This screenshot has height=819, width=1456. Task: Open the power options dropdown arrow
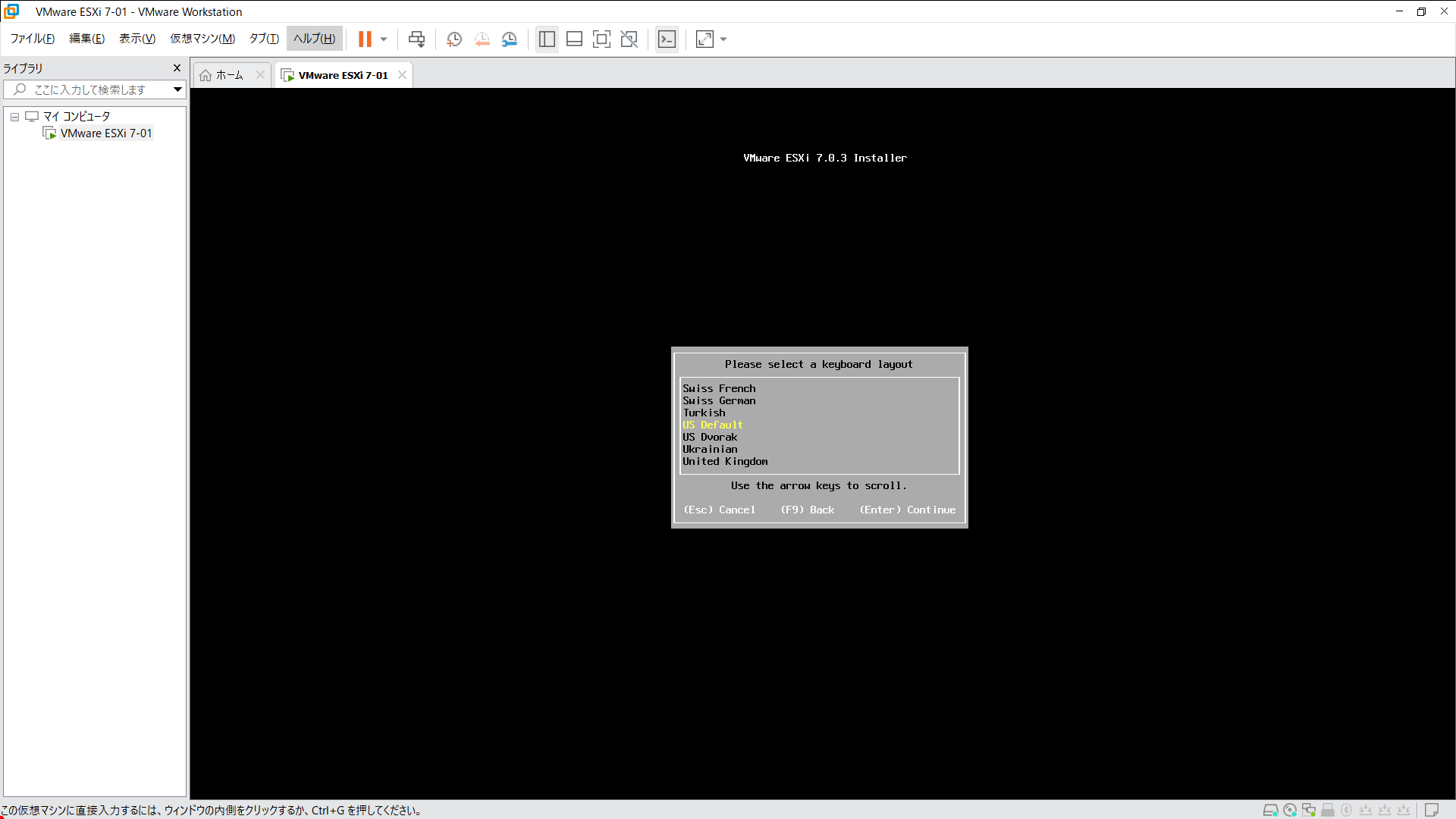coord(384,39)
